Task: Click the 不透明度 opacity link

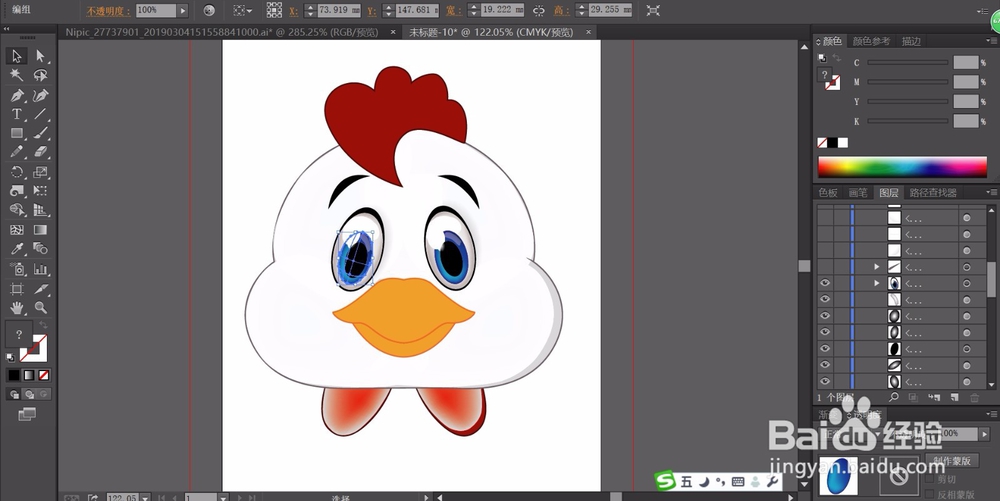Action: coord(108,11)
